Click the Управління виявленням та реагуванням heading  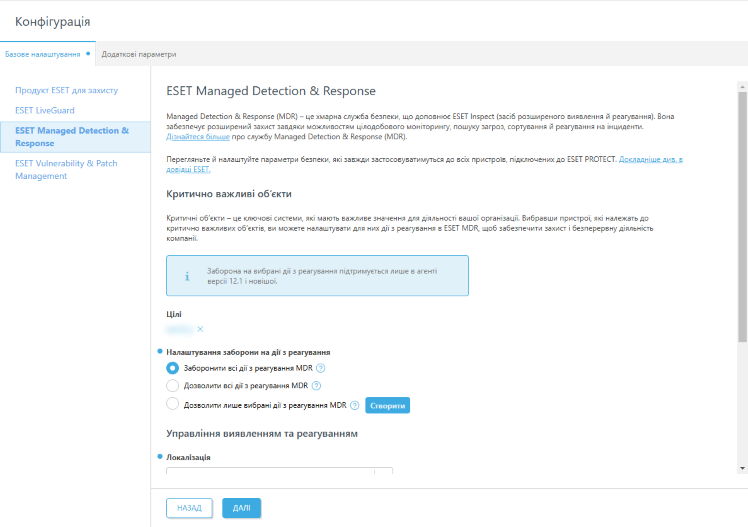[x=262, y=434]
